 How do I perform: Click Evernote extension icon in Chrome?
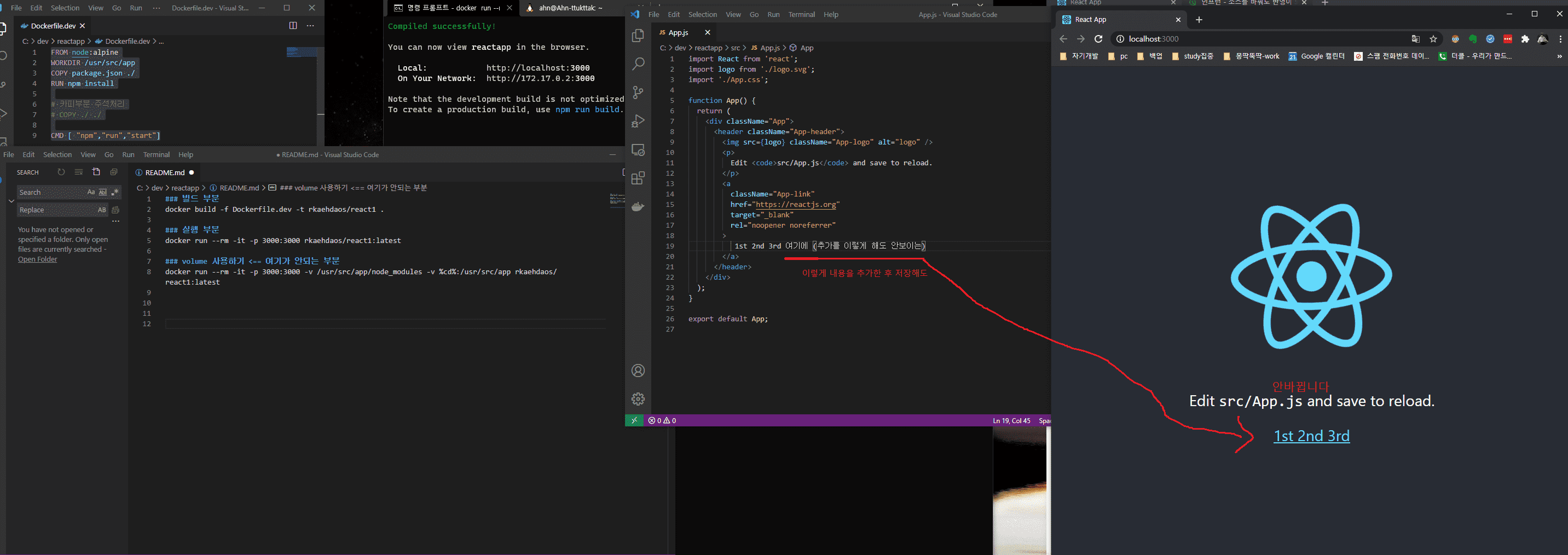pyautogui.click(x=1472, y=39)
